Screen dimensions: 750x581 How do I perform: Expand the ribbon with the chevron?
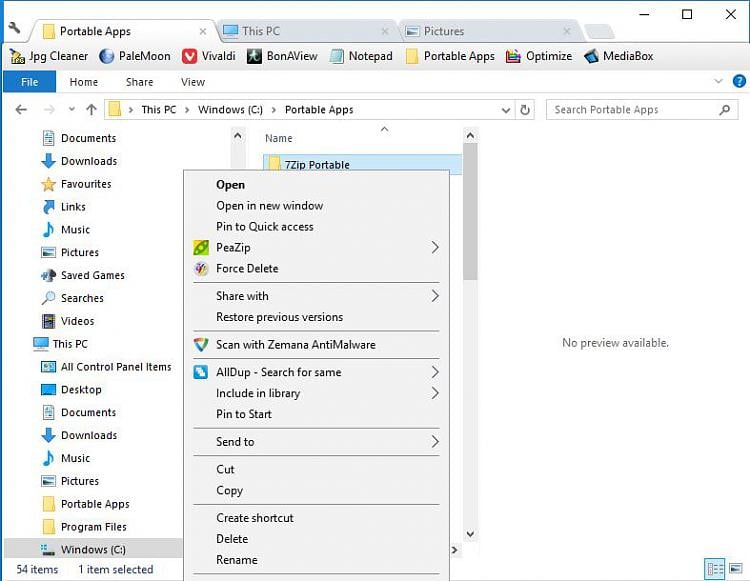pyautogui.click(x=718, y=81)
